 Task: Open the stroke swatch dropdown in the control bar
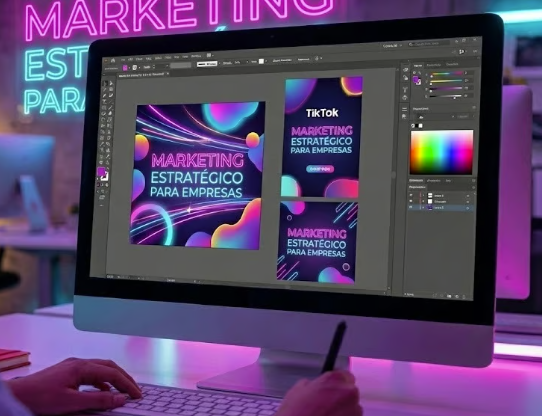[140, 68]
